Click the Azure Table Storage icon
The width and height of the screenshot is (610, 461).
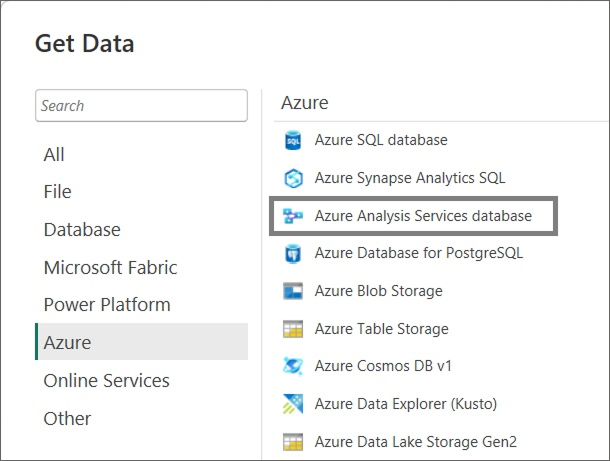click(293, 329)
